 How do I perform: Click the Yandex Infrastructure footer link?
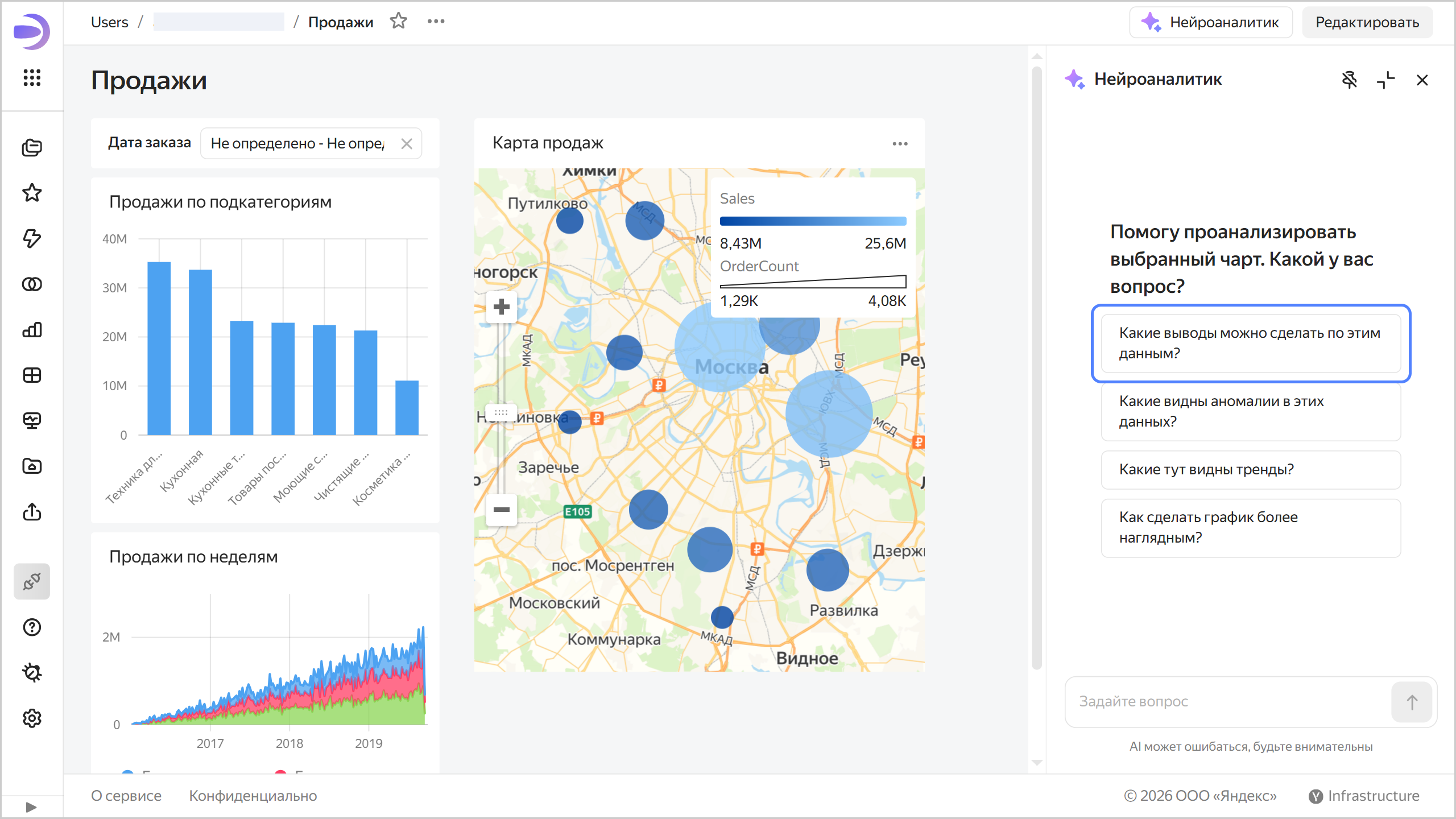tap(1364, 796)
